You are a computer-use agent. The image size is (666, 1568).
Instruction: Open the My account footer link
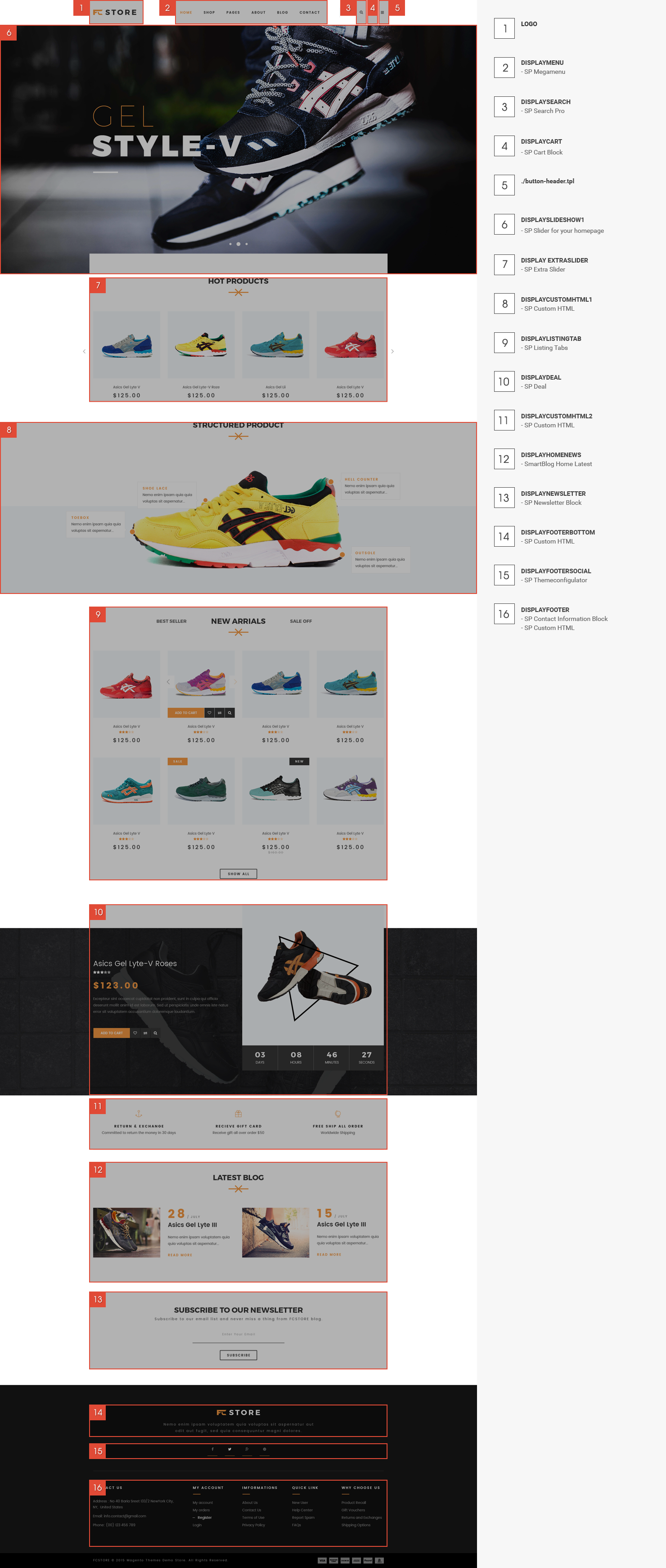coord(202,1503)
